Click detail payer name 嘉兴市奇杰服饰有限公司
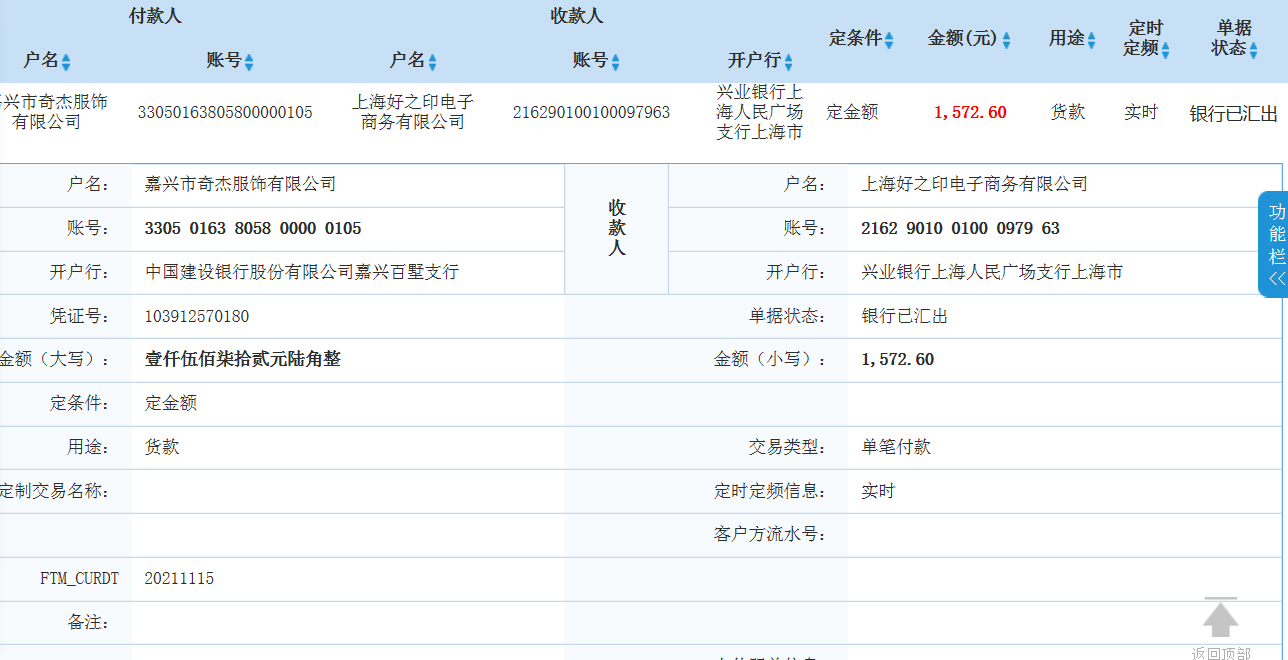 coord(241,184)
